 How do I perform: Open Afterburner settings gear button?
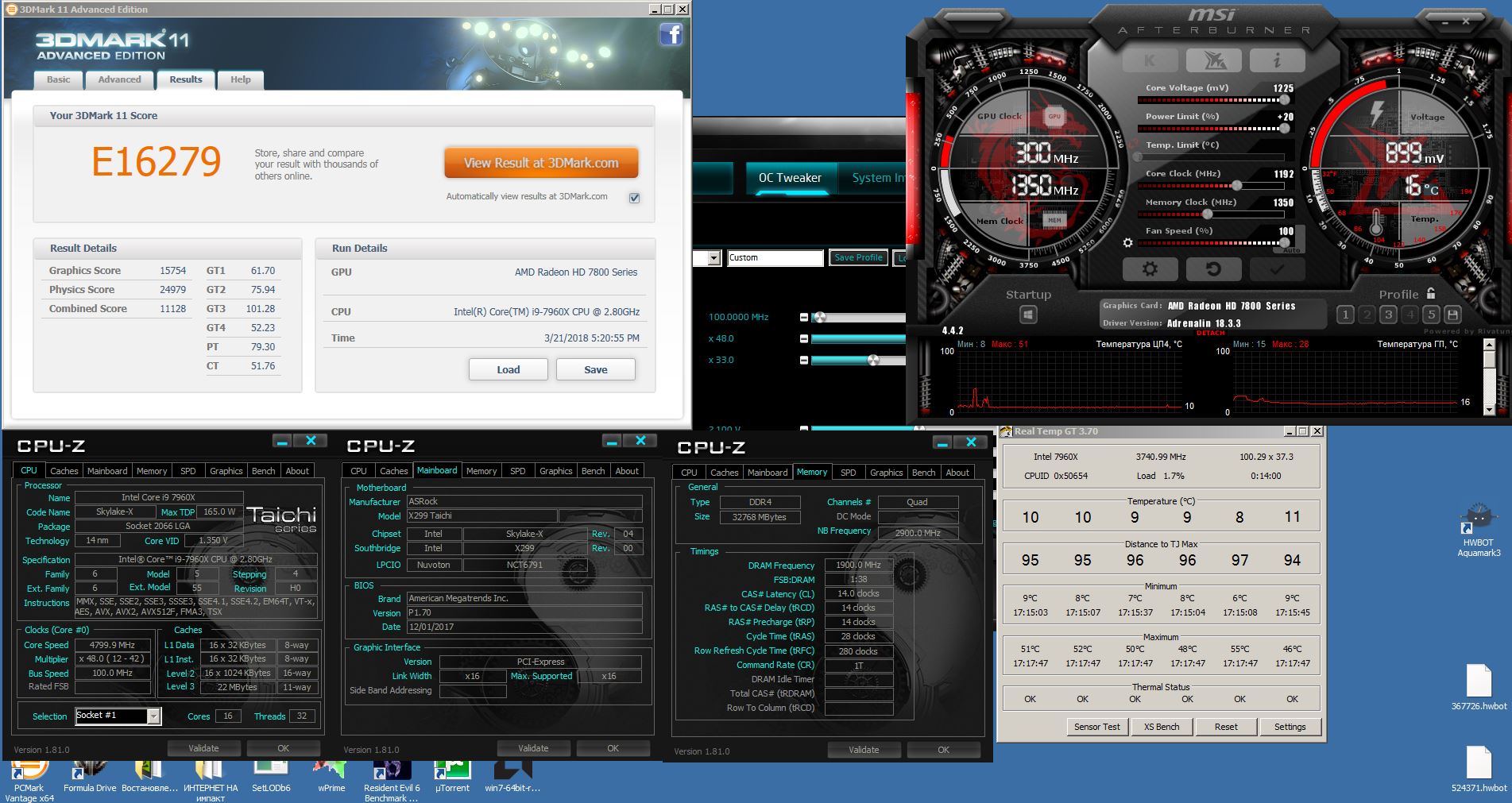coord(1150,269)
